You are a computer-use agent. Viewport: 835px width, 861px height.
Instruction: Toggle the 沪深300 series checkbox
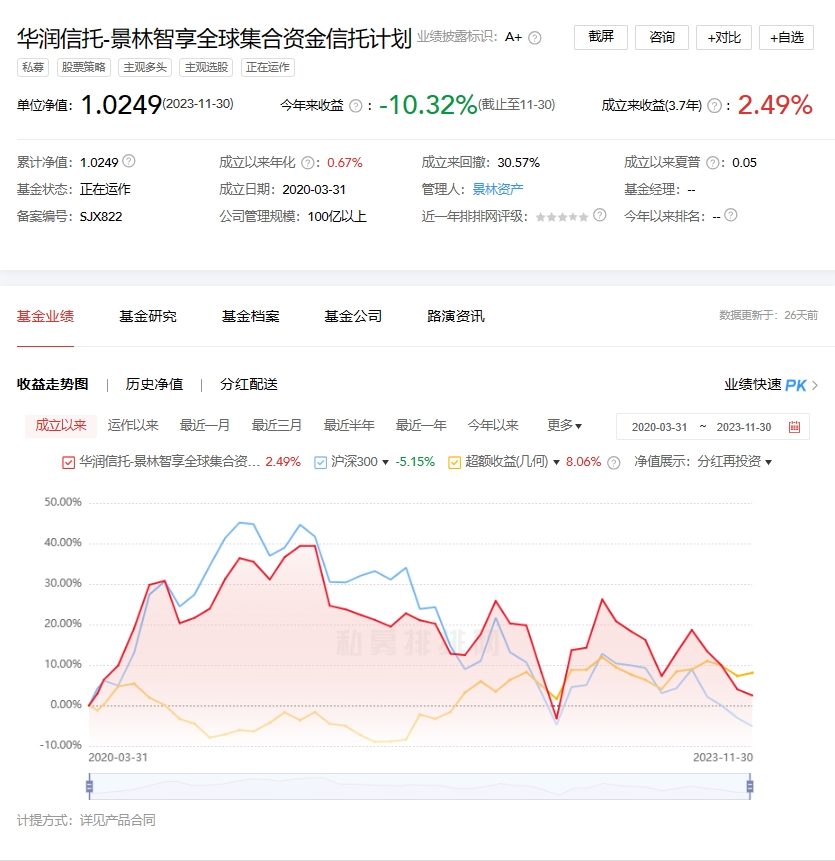pyautogui.click(x=320, y=462)
